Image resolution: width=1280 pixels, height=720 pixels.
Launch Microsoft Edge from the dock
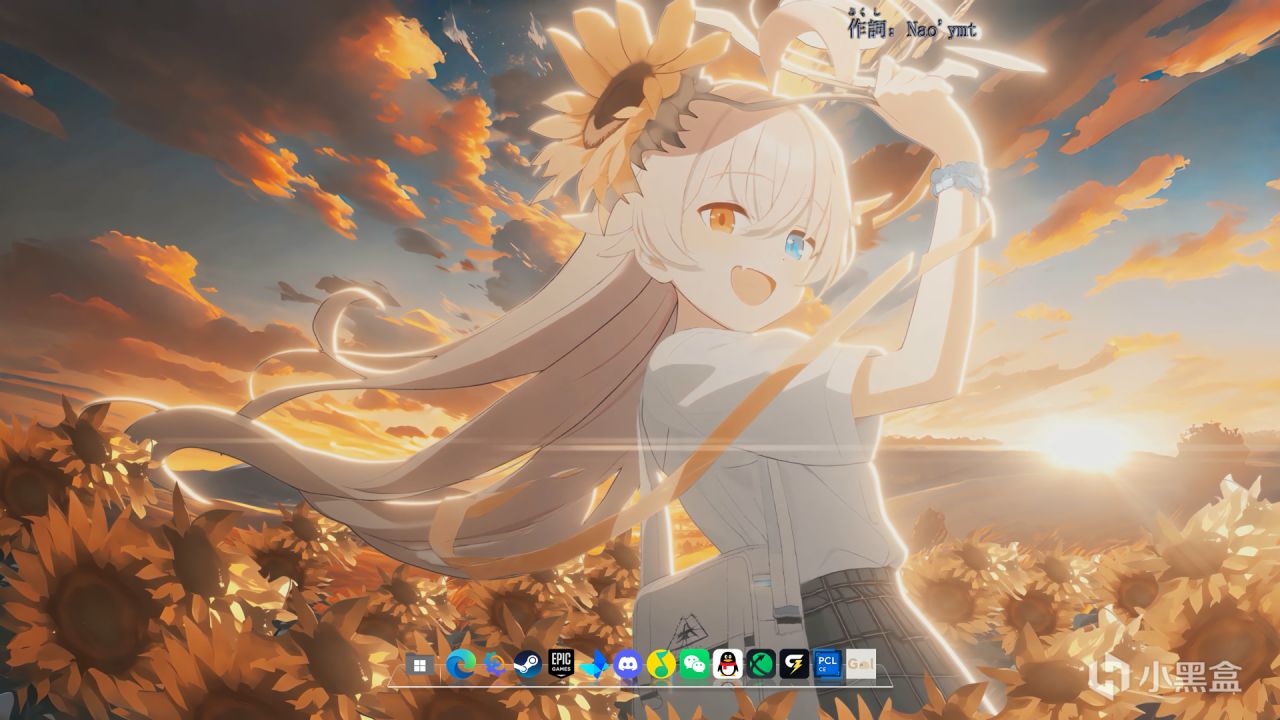461,664
